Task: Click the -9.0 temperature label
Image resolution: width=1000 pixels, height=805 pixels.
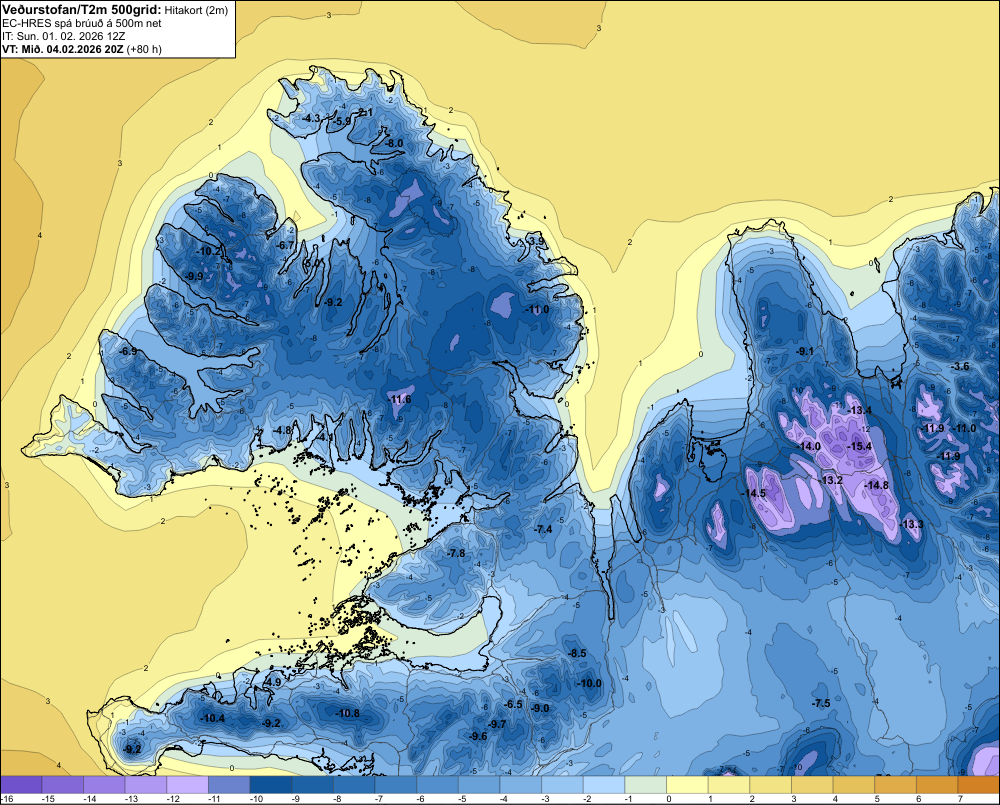Action: click(540, 709)
